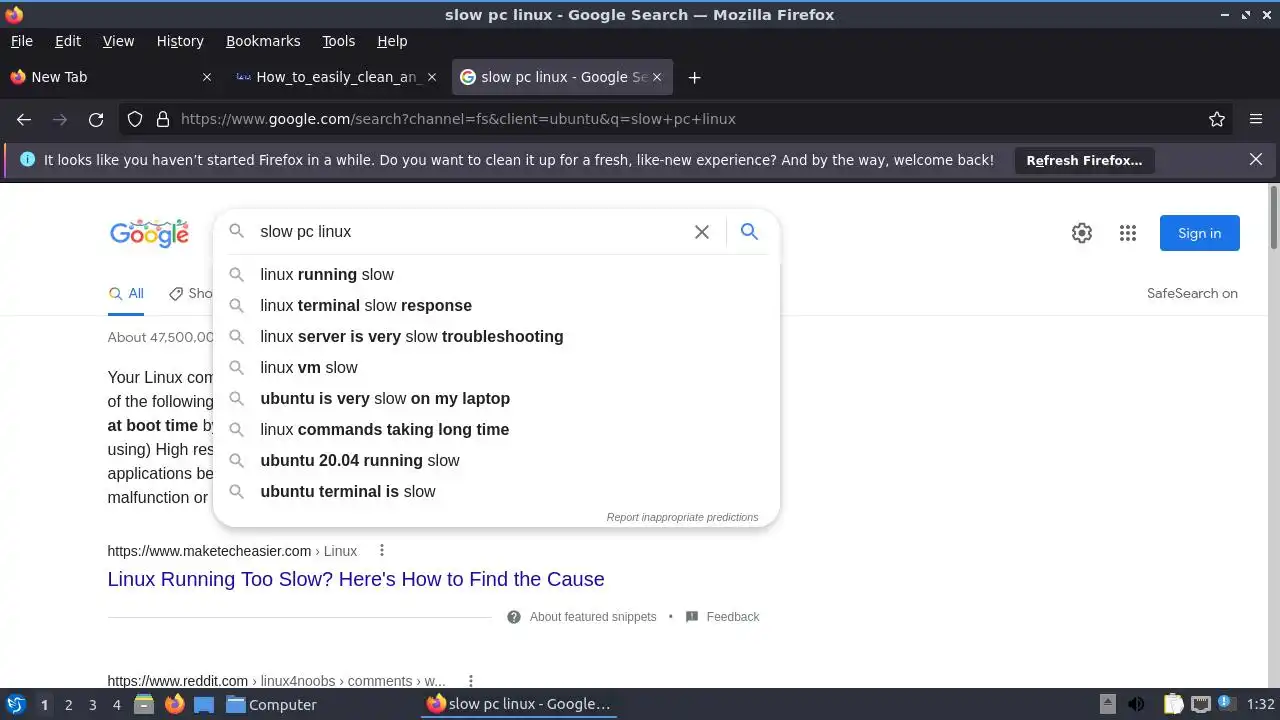Choose suggestion linux commands taking long time
Image resolution: width=1280 pixels, height=720 pixels.
(496, 429)
